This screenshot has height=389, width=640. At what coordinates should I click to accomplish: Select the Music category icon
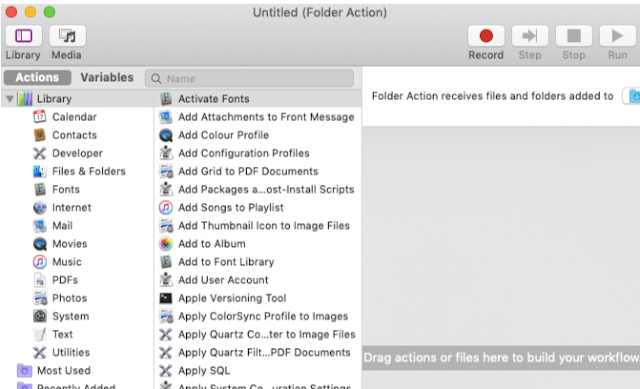tap(40, 262)
